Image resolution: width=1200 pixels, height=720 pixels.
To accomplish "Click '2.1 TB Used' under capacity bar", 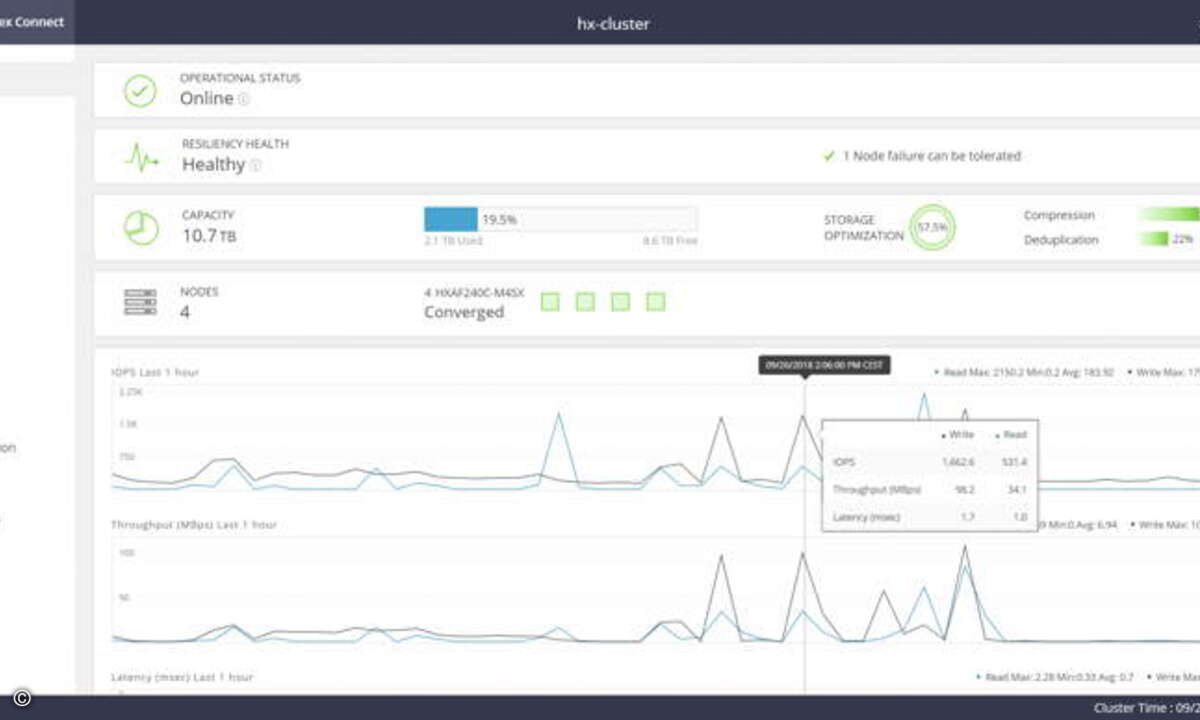I will (x=454, y=241).
